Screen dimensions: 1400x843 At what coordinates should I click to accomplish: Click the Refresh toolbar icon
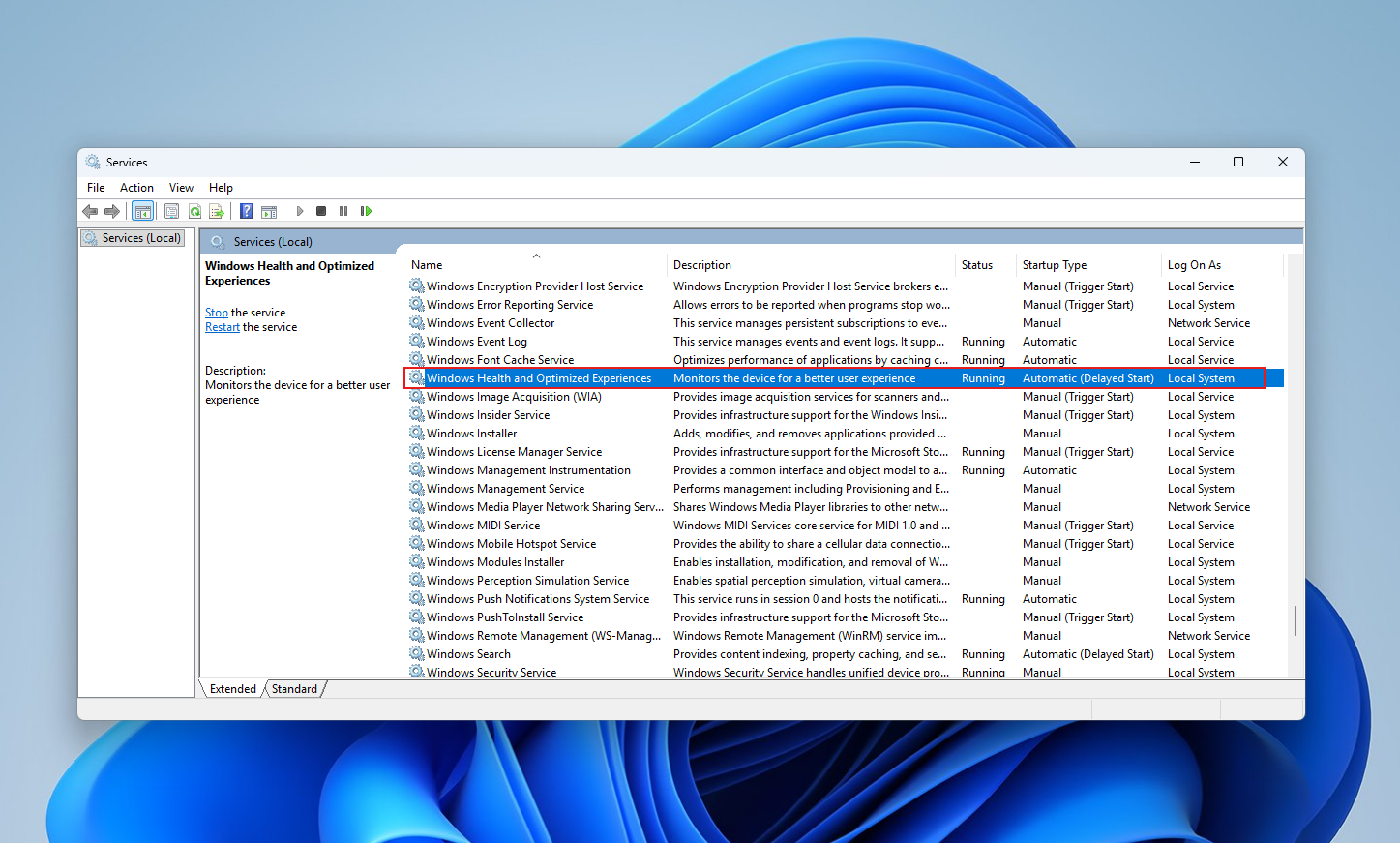194,211
